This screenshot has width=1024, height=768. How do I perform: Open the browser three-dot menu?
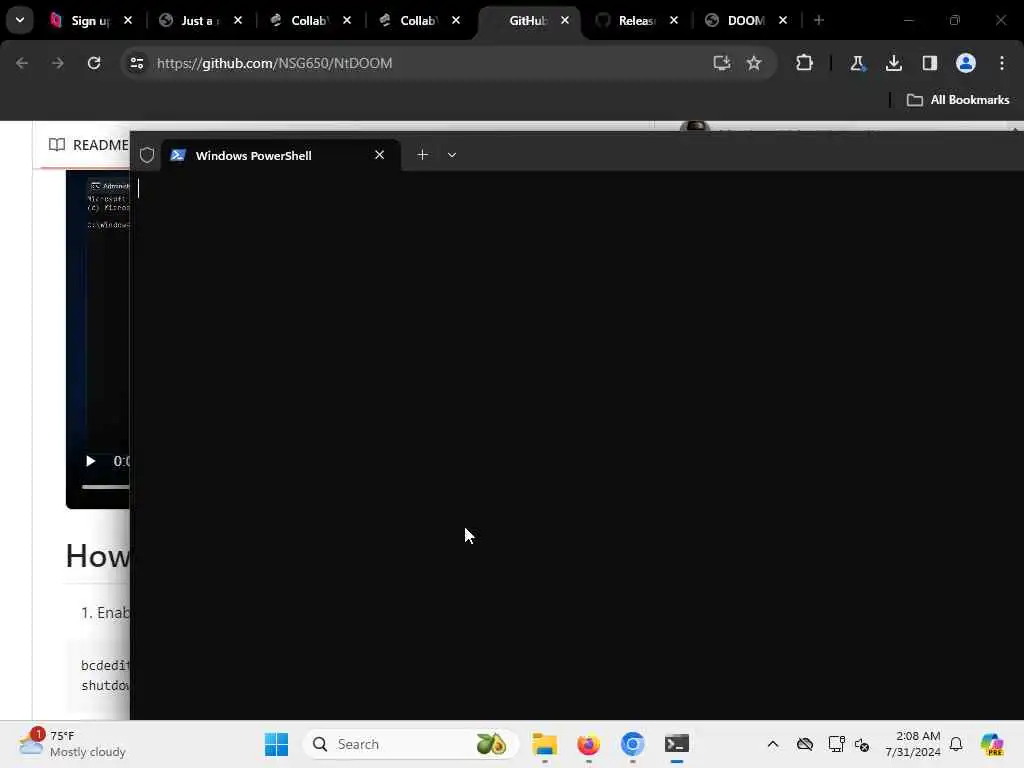point(1002,63)
